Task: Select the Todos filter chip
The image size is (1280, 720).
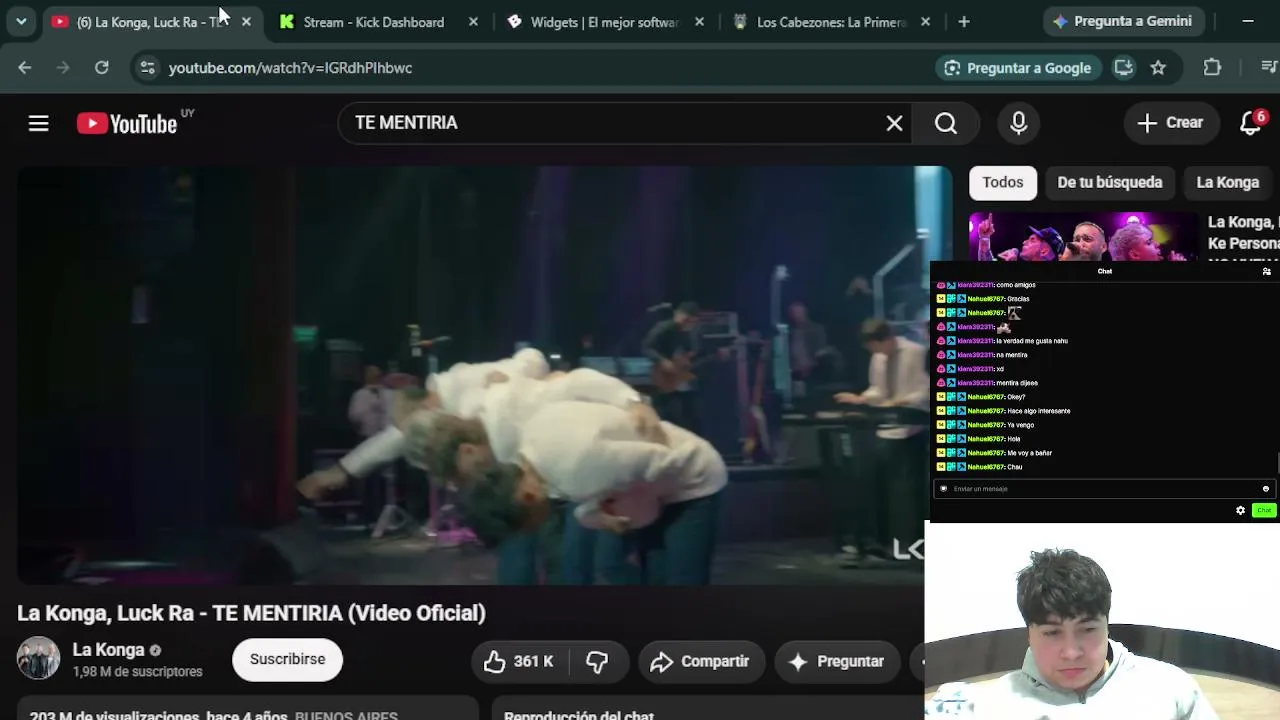Action: click(x=1003, y=182)
